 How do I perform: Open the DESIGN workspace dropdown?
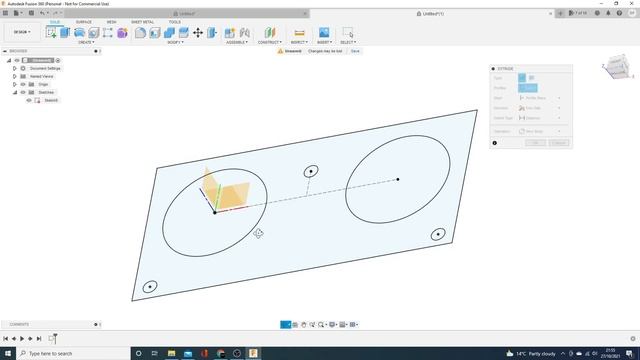[22, 32]
